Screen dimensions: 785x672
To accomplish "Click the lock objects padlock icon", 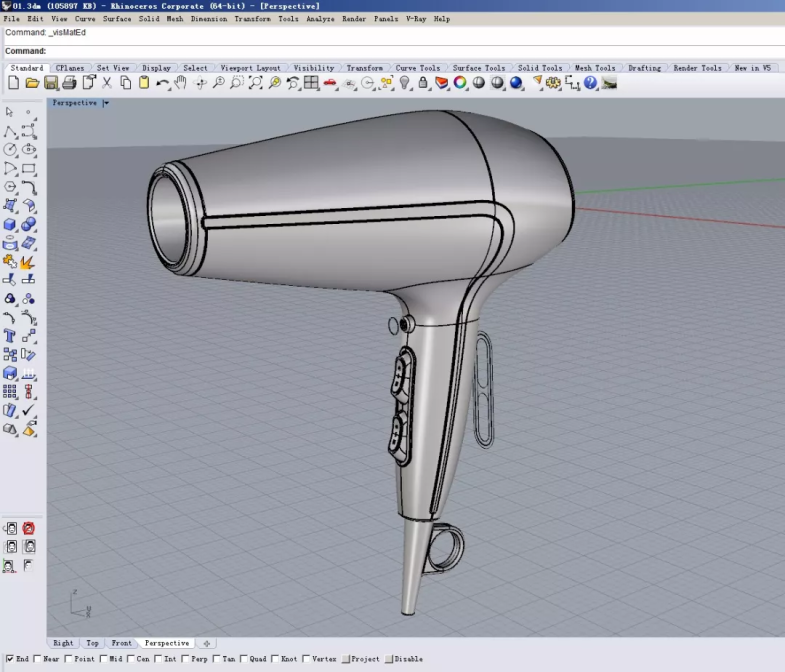I will (423, 83).
